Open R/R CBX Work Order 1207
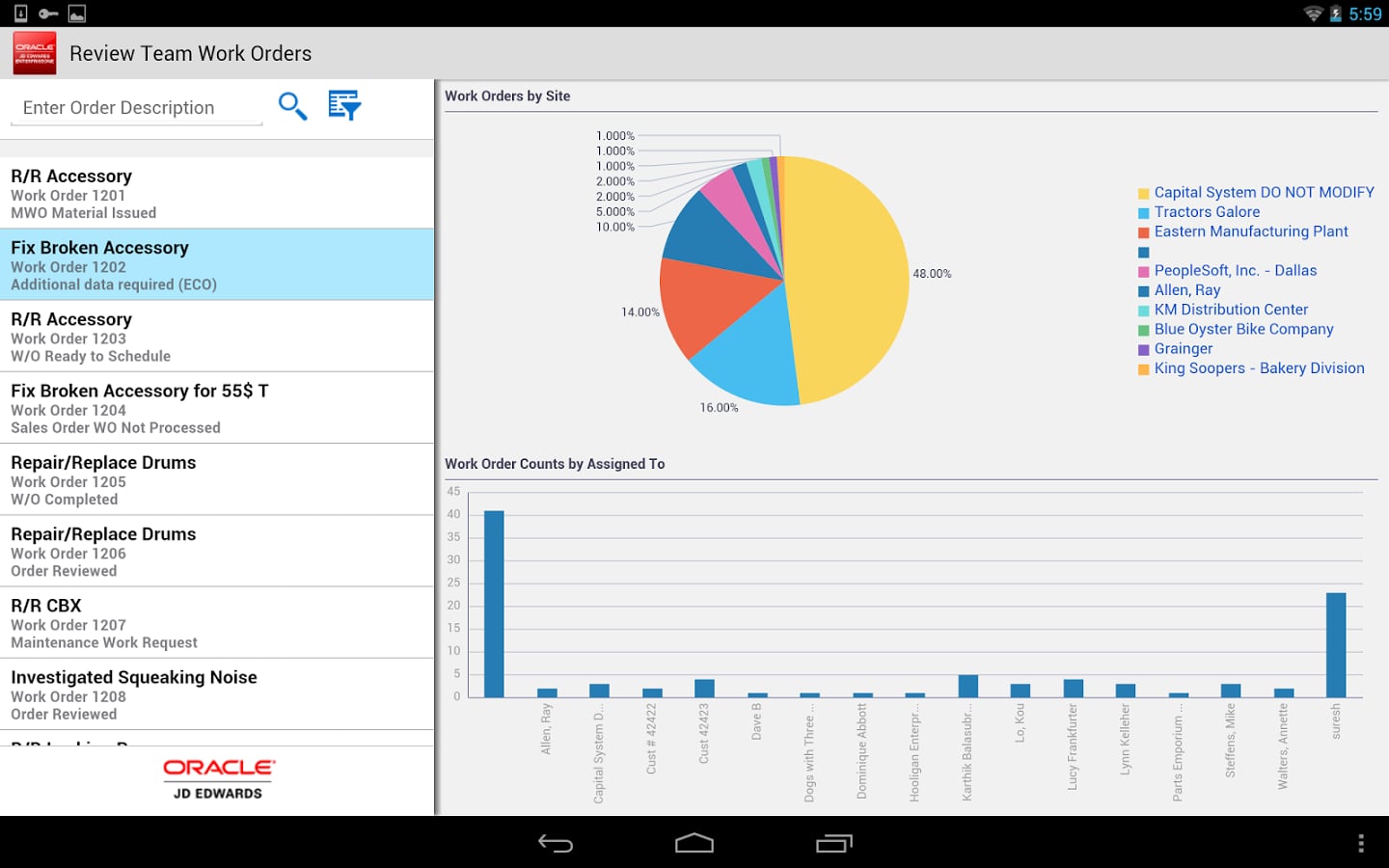Image resolution: width=1389 pixels, height=868 pixels. pyautogui.click(x=217, y=622)
